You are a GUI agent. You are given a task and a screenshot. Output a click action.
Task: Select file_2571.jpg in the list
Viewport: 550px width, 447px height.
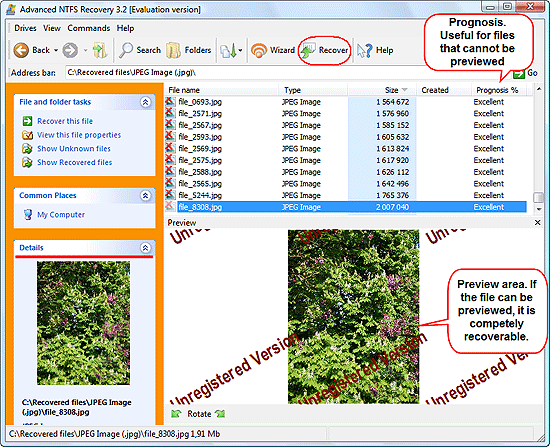(200, 114)
